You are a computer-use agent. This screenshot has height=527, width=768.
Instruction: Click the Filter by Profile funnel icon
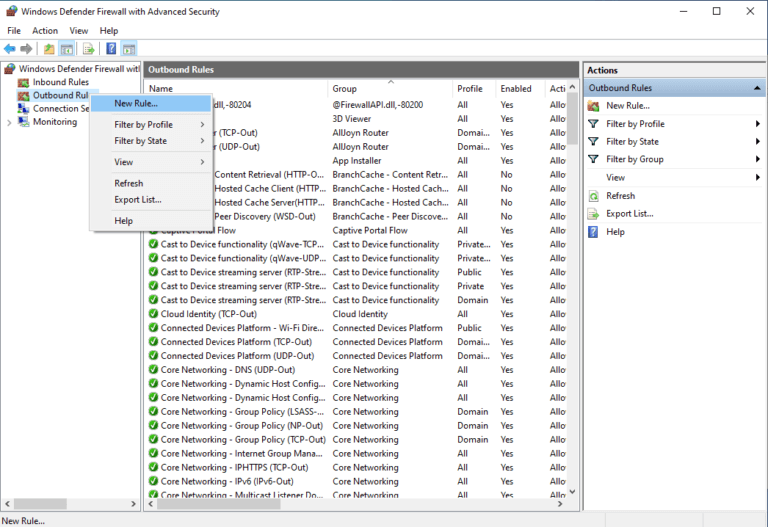(593, 124)
